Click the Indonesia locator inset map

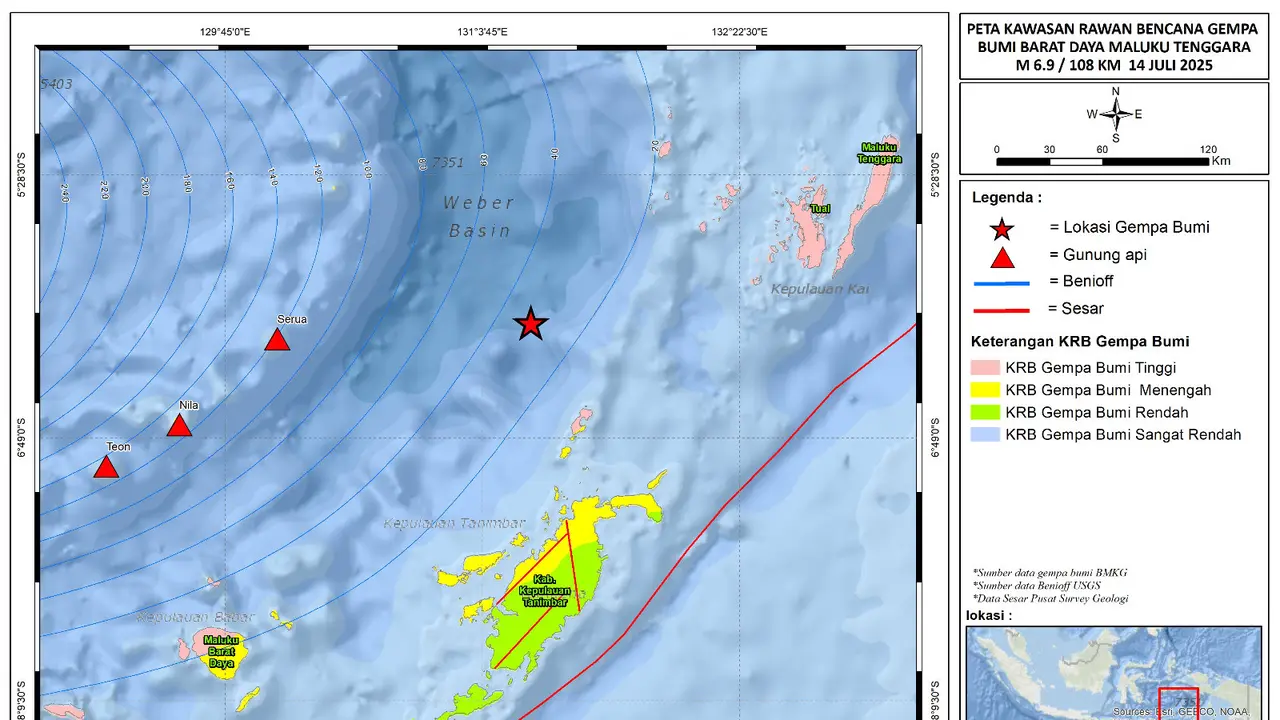point(1115,672)
